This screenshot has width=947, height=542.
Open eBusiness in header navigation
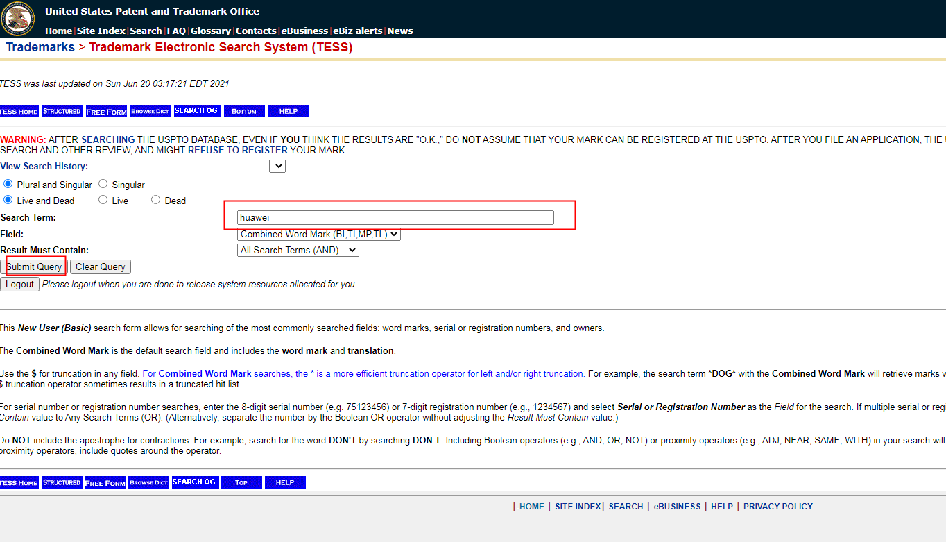tap(305, 31)
